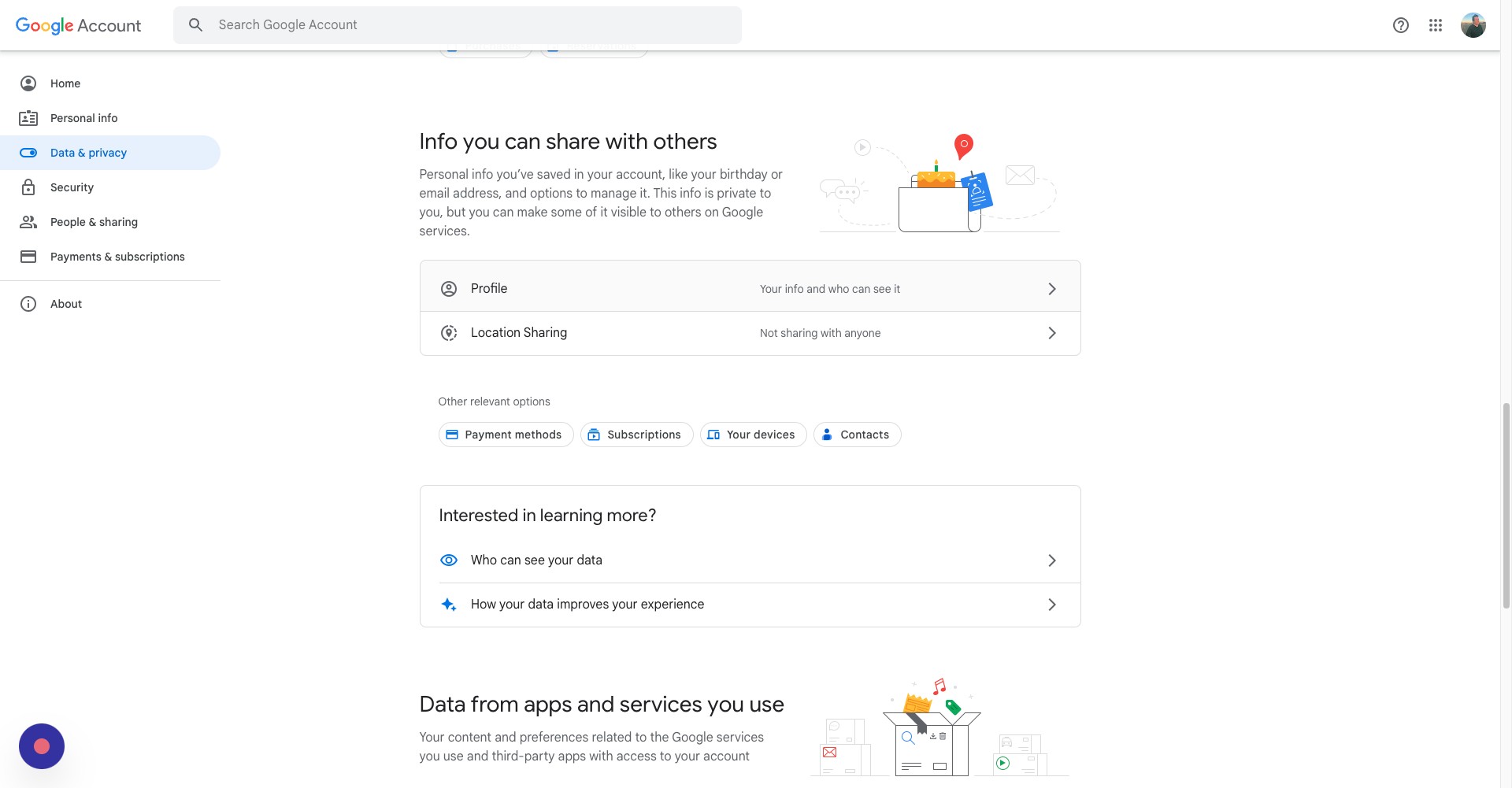Click the Payments & subscriptions card icon
Screen dimensions: 1512x788
(28, 257)
